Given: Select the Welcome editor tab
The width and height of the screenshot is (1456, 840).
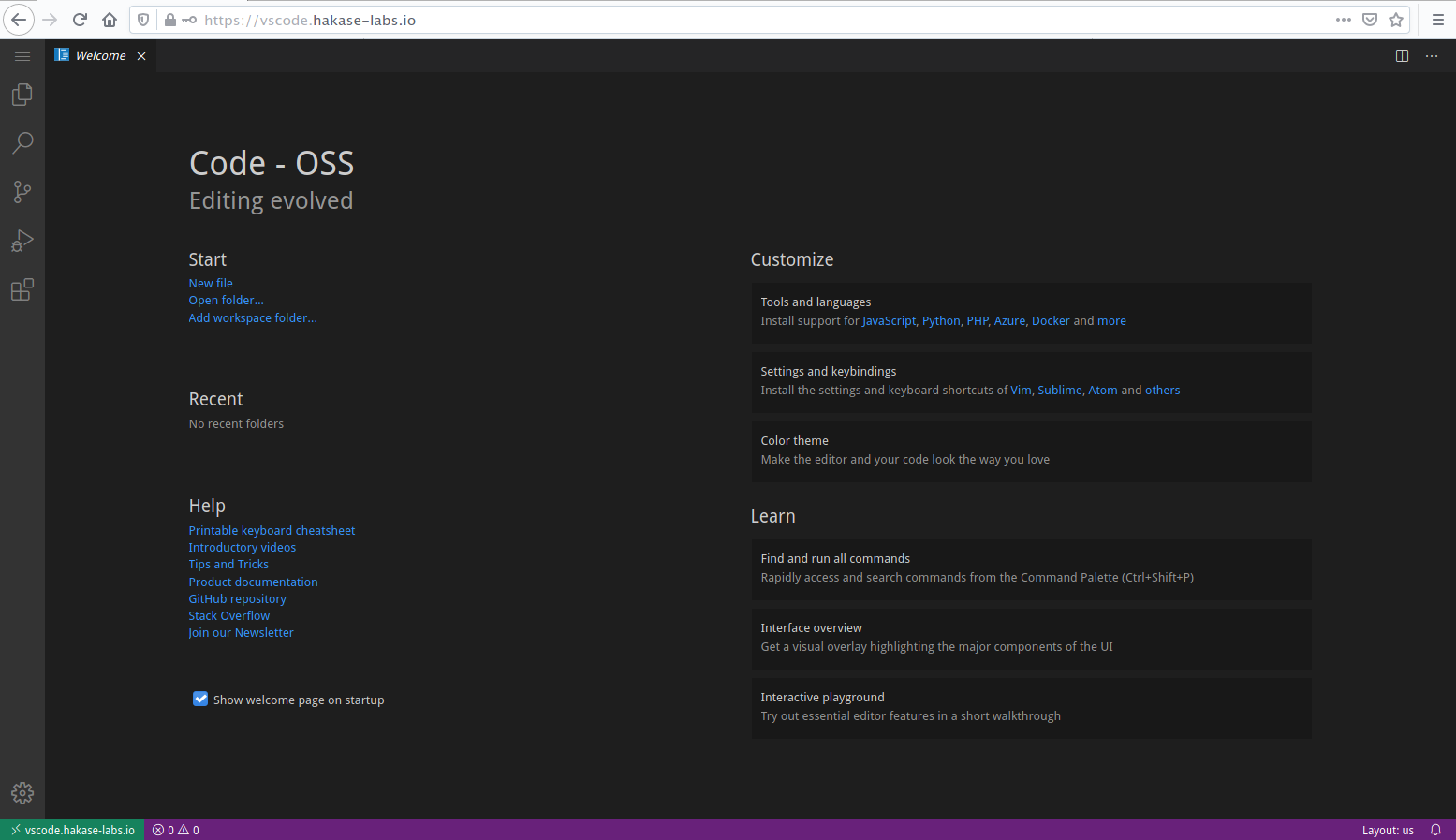Looking at the screenshot, I should (100, 56).
